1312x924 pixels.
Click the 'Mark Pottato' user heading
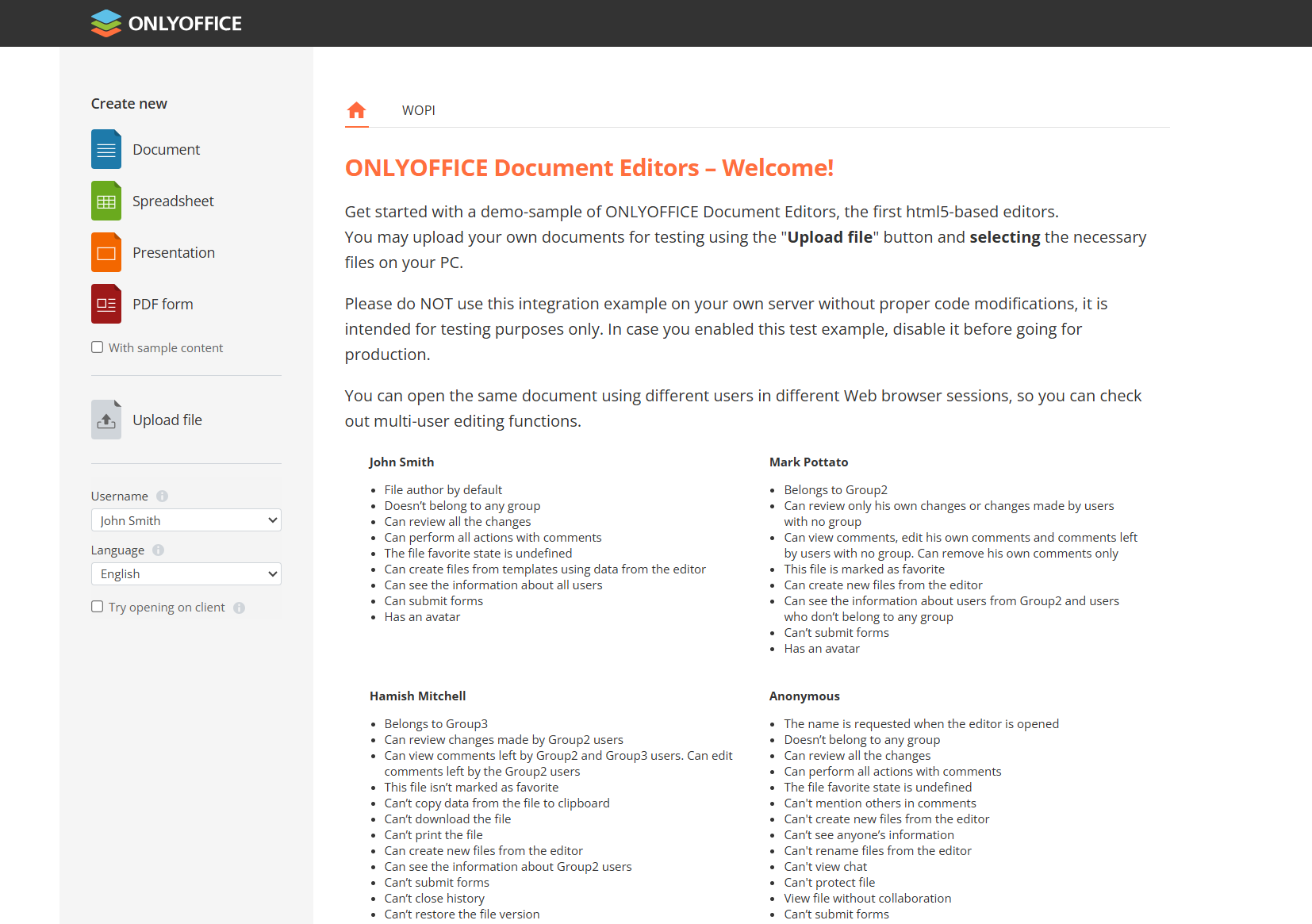click(808, 462)
